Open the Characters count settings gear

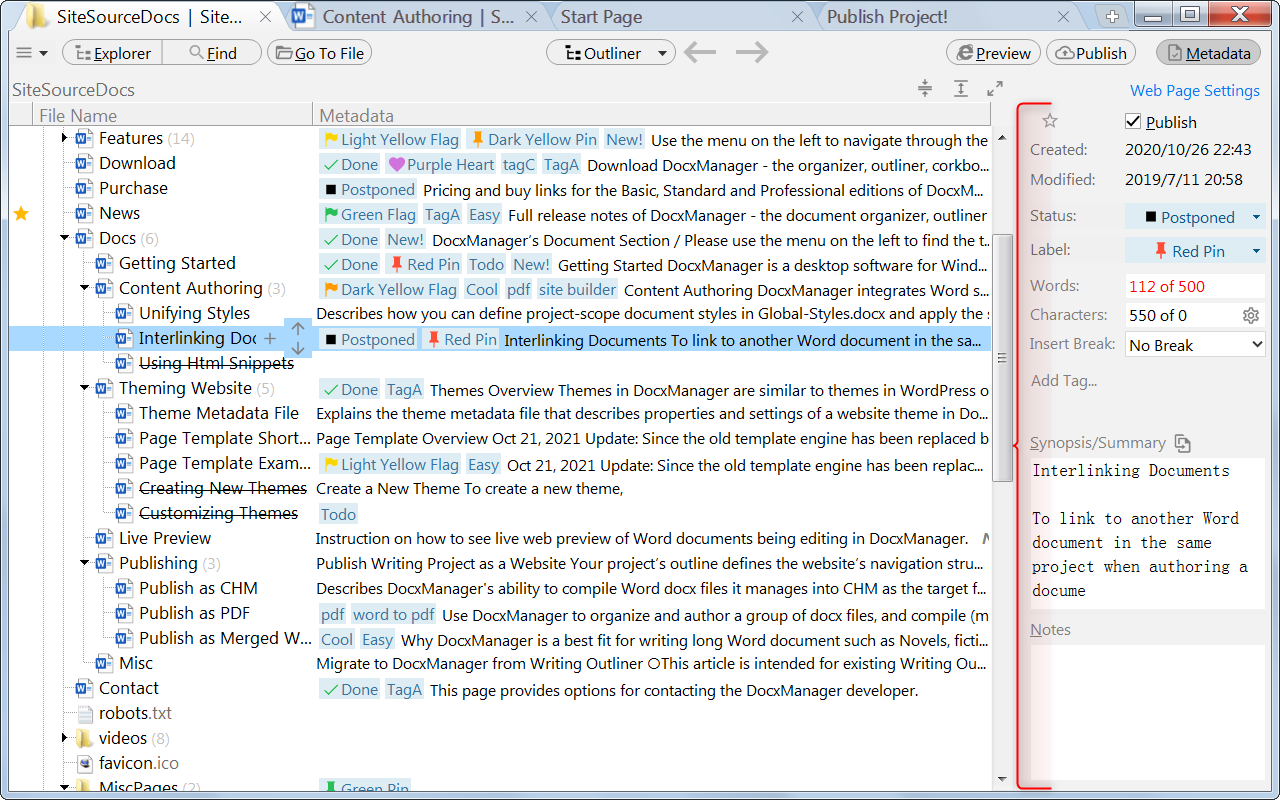coord(1250,315)
